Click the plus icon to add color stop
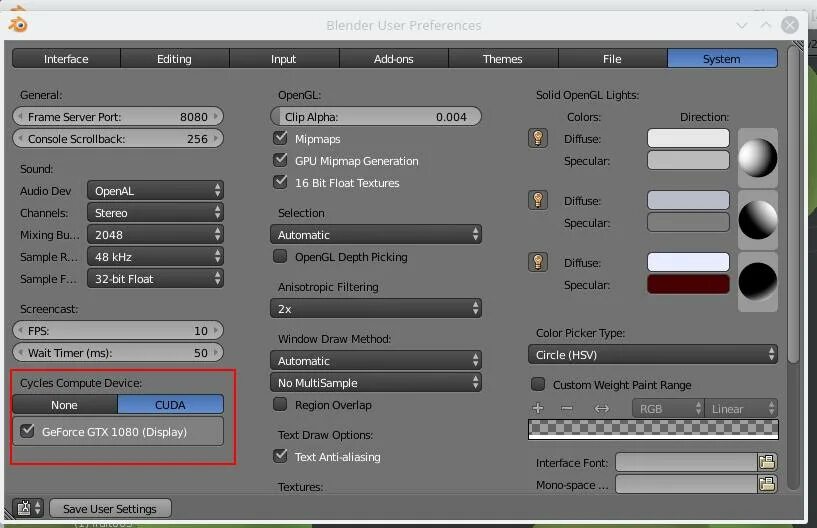Screen dimensions: 817x528 tap(538, 408)
